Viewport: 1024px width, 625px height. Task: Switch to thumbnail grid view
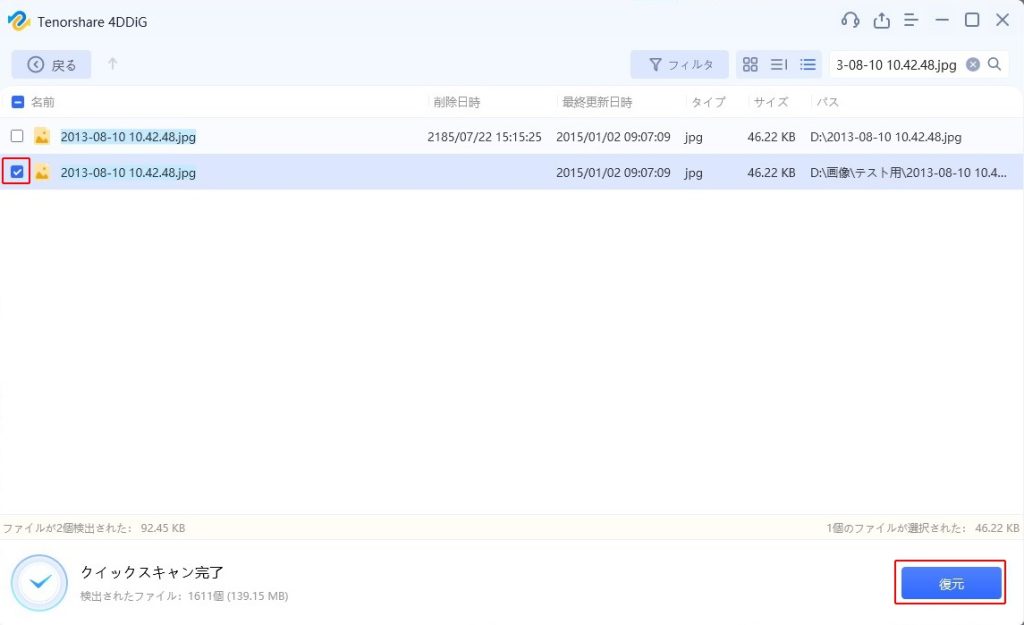(x=750, y=65)
